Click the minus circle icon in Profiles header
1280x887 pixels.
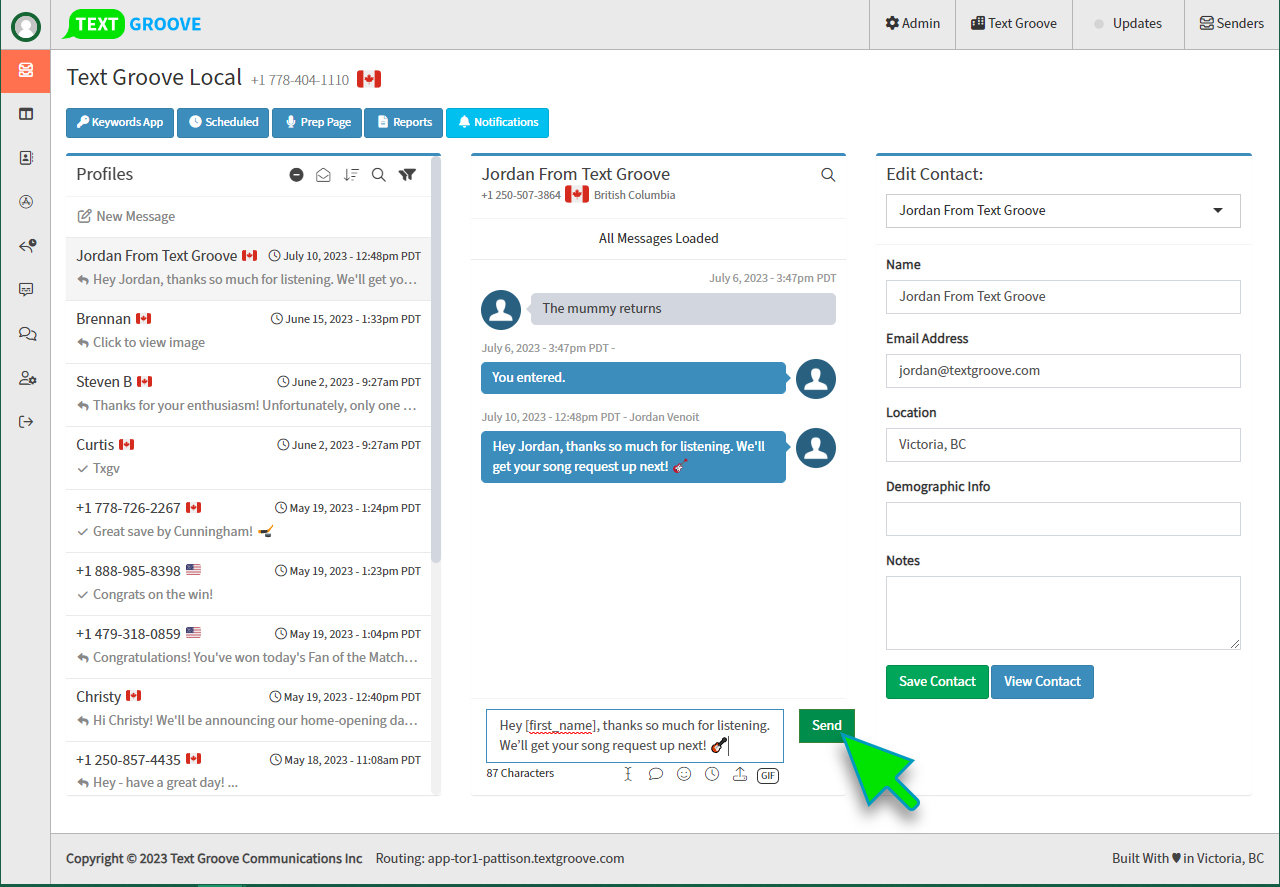coord(296,175)
